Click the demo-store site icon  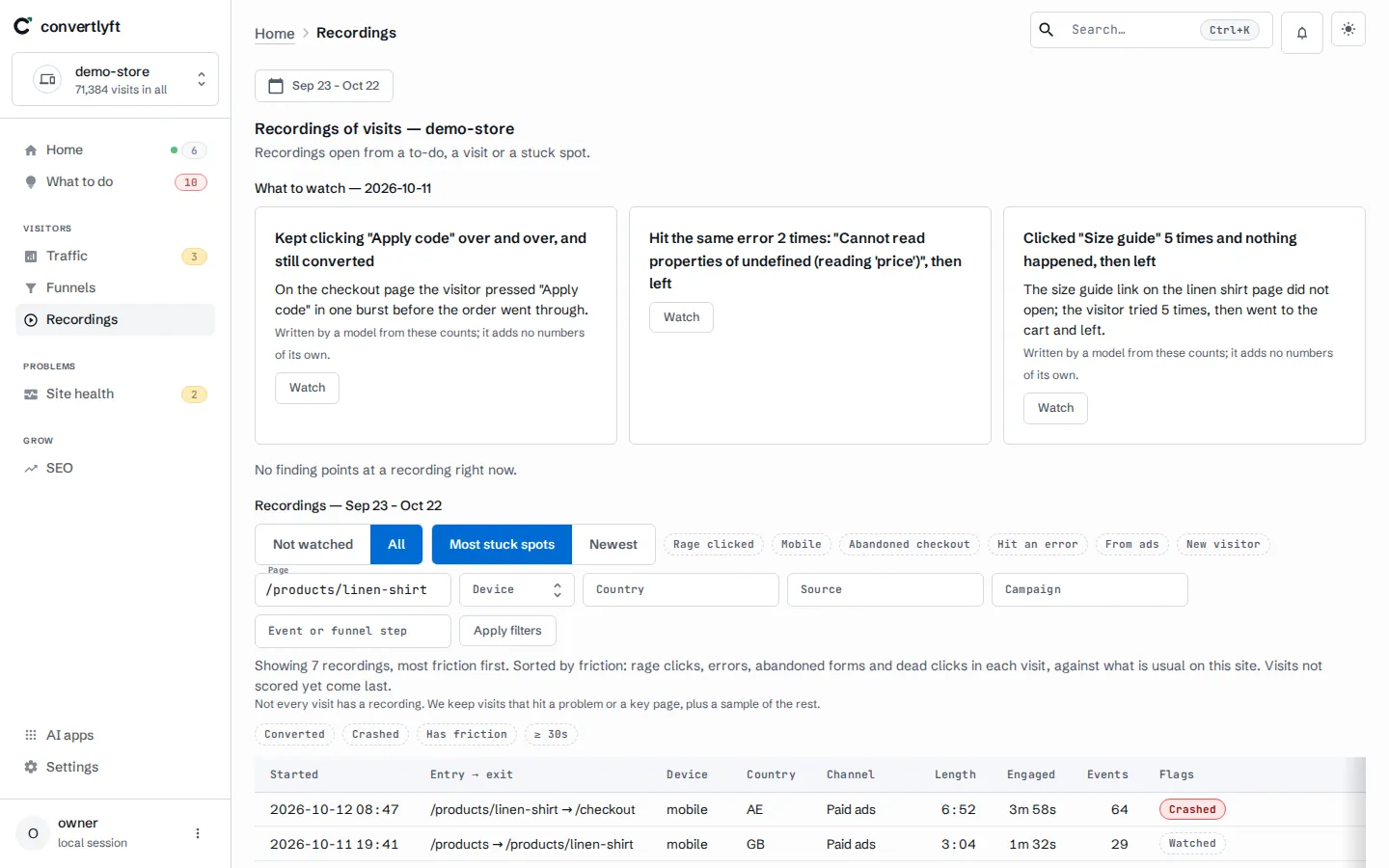(x=47, y=79)
